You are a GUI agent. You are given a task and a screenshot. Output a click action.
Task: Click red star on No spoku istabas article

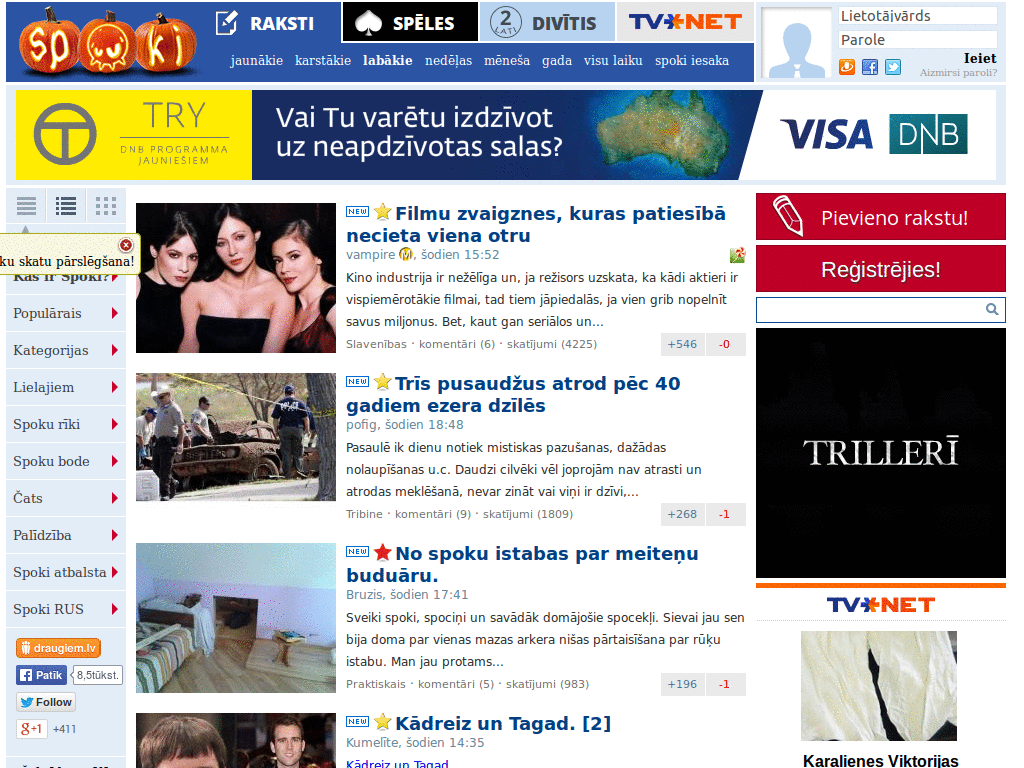point(383,552)
